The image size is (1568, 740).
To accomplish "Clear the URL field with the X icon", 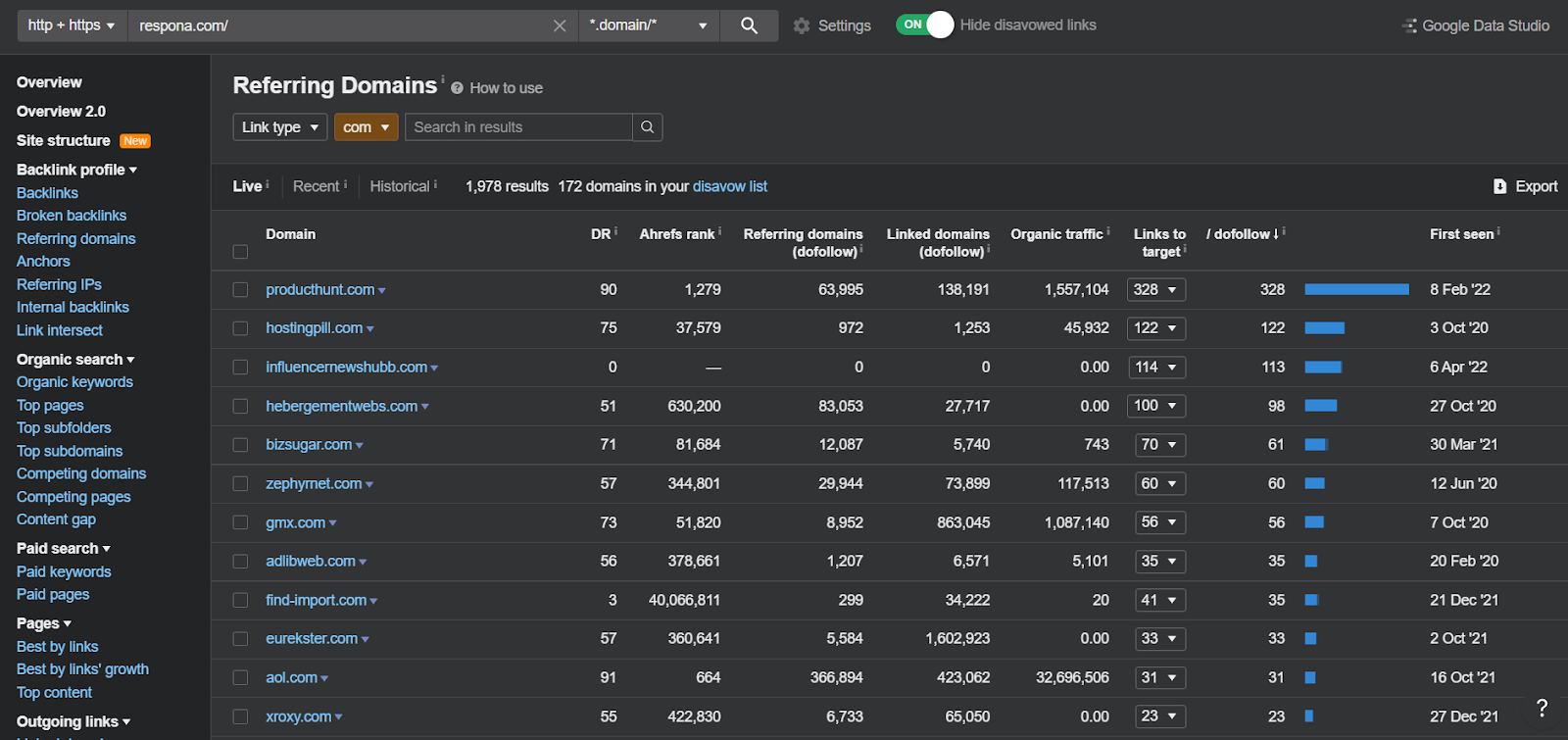I will tap(560, 25).
